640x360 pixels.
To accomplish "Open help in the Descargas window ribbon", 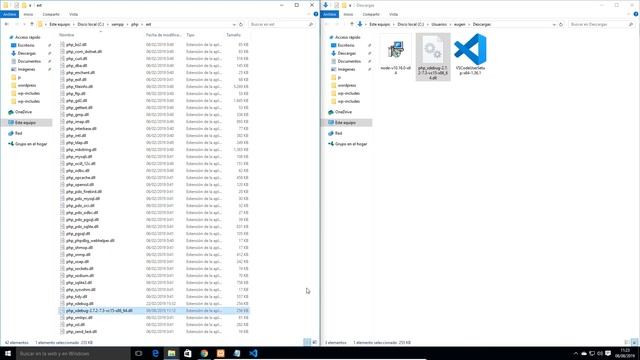I will (x=636, y=14).
